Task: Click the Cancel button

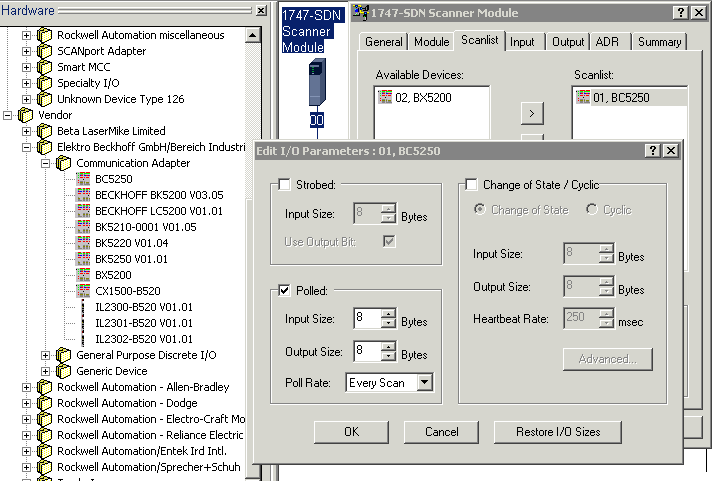Action: pos(441,431)
